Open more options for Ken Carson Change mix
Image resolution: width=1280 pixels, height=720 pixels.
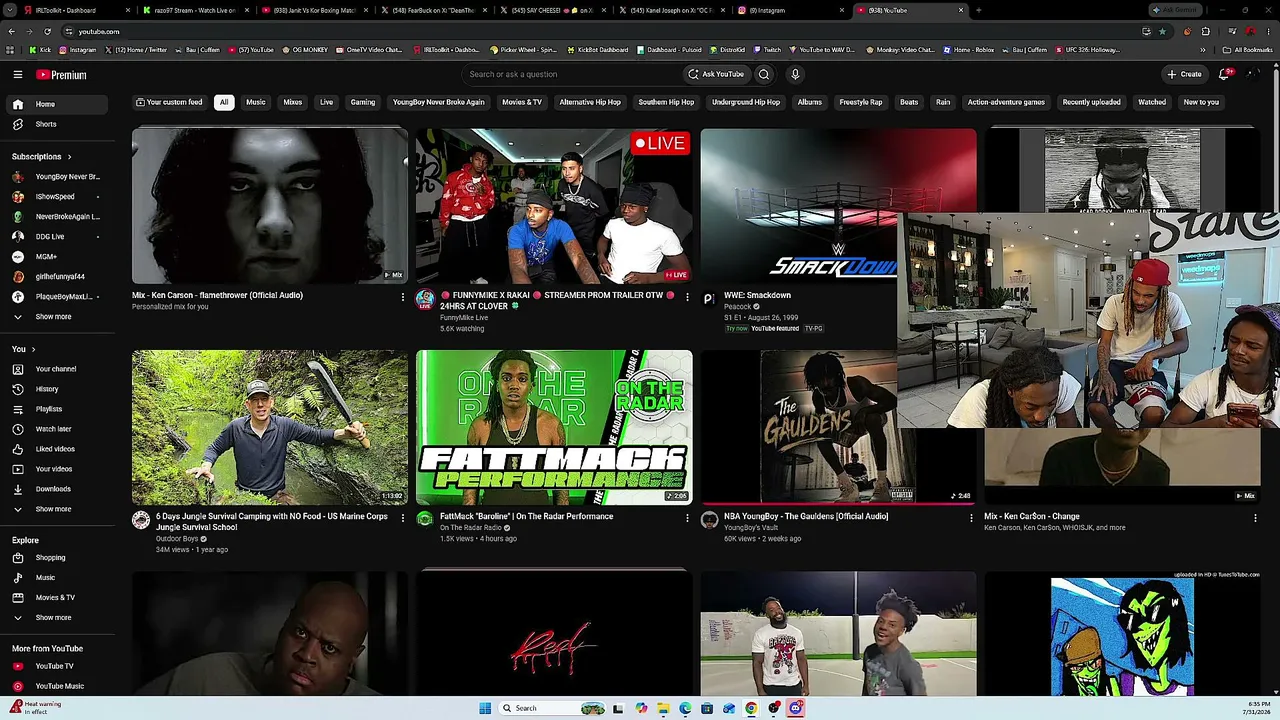(x=1255, y=518)
